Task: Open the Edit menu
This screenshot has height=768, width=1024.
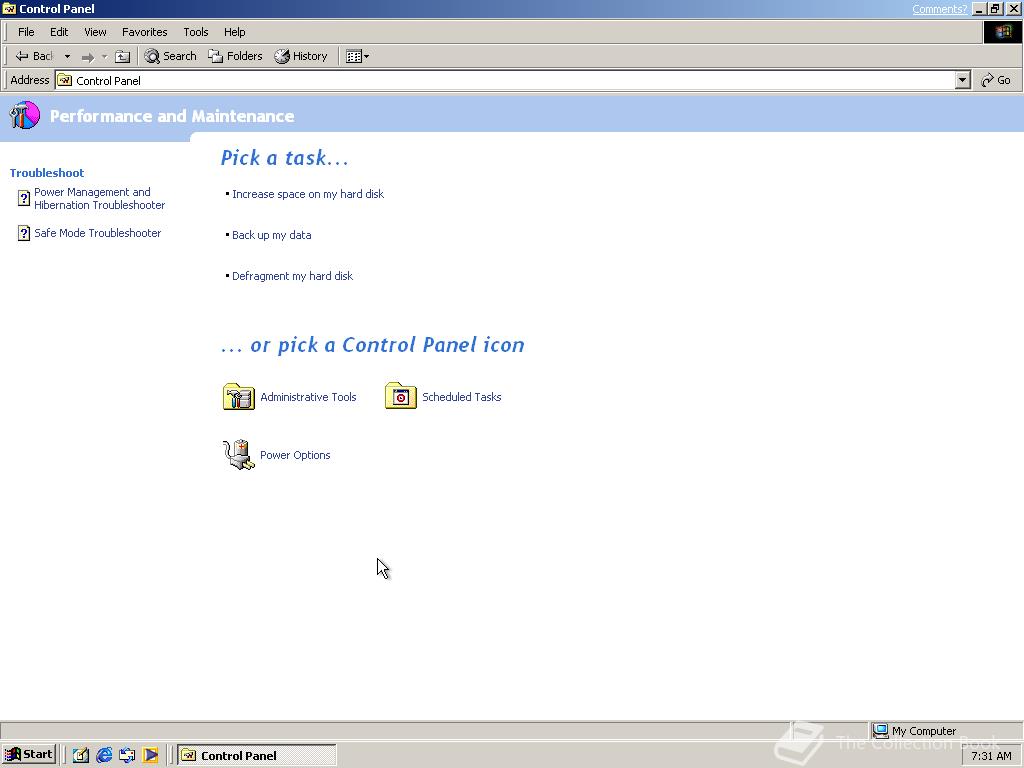Action: [59, 32]
